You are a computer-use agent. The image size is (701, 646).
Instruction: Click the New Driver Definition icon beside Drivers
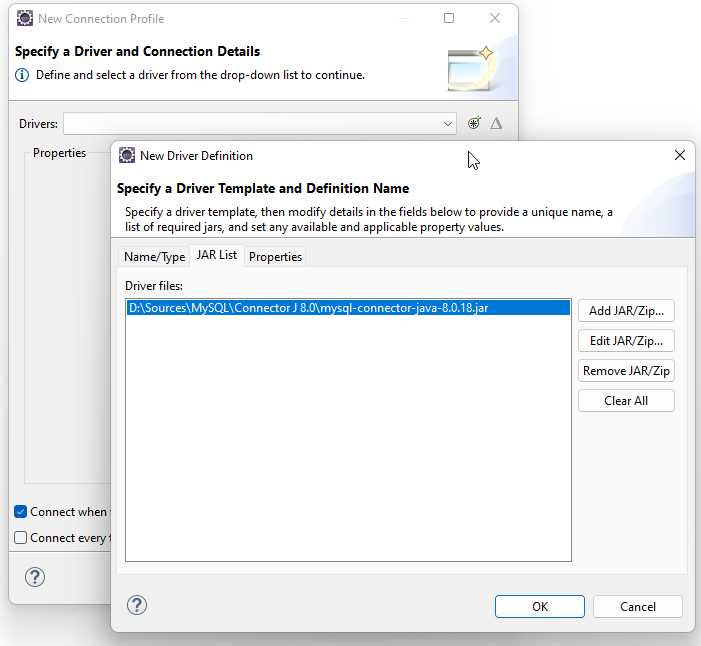click(474, 123)
